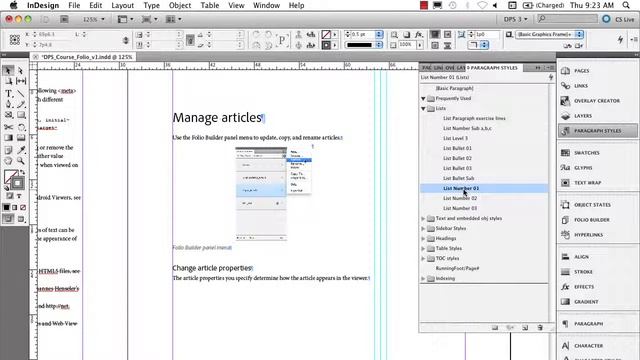Select the Direct Selection tool
This screenshot has width=640, height=360.
click(20, 71)
